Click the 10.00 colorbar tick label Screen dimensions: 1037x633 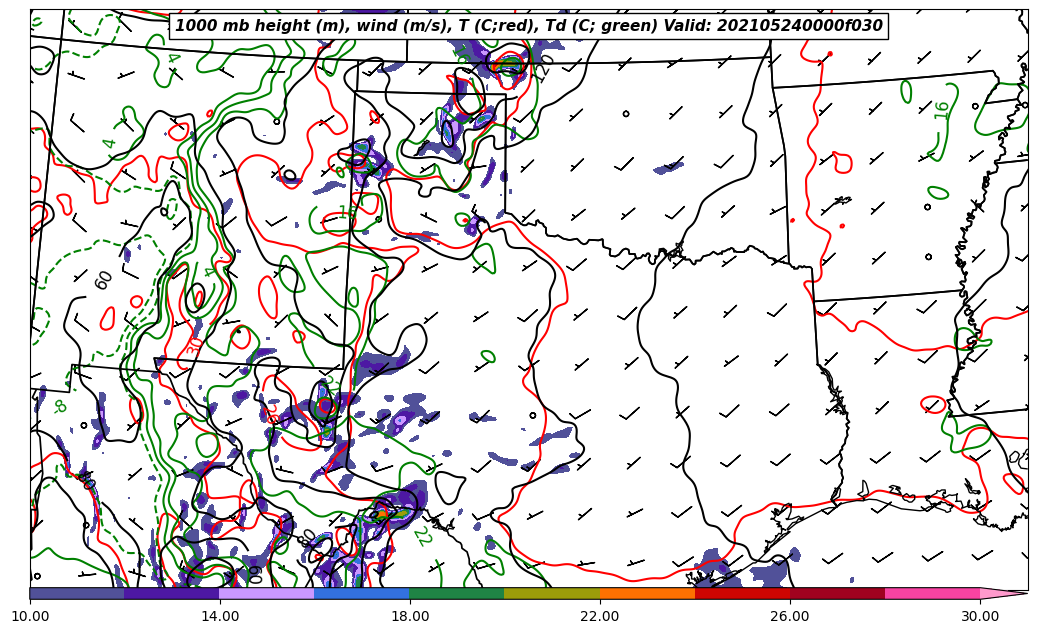tap(30, 616)
